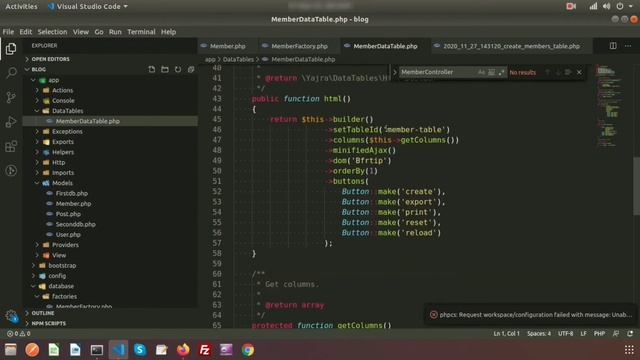
Task: Click DataTables in the breadcrumb path
Action: 238,59
